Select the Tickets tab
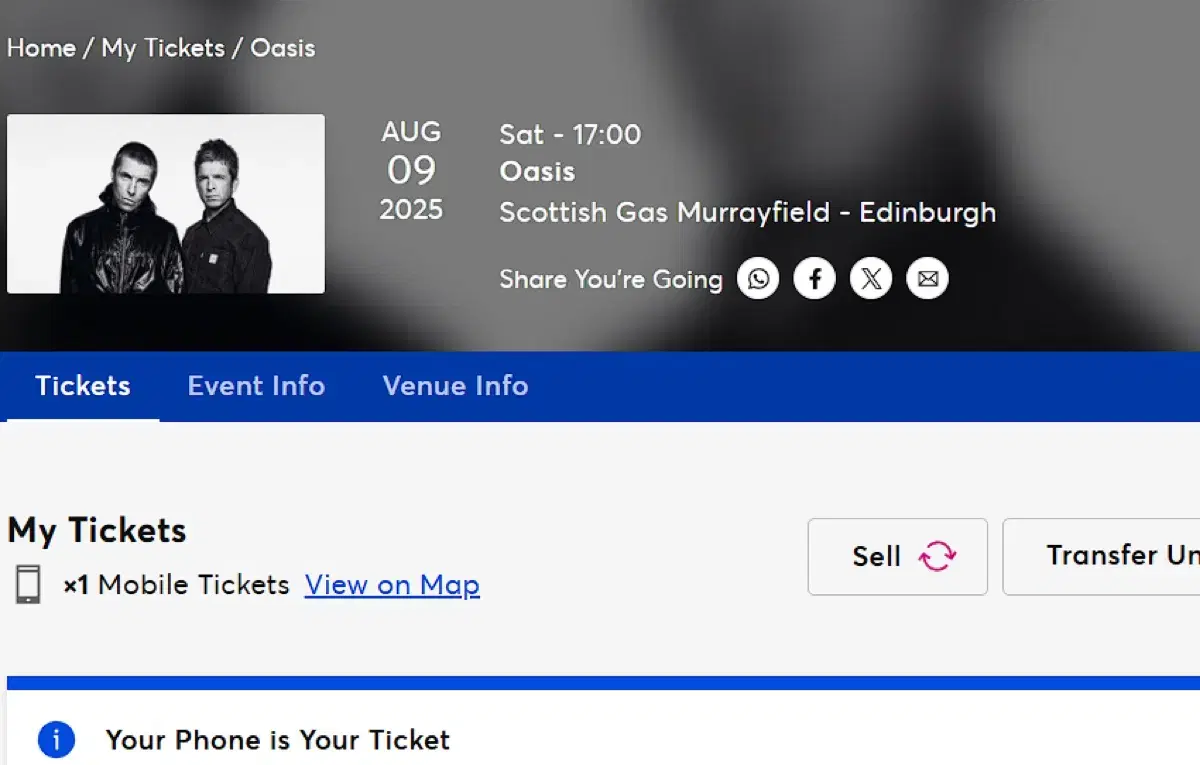 pyautogui.click(x=83, y=386)
